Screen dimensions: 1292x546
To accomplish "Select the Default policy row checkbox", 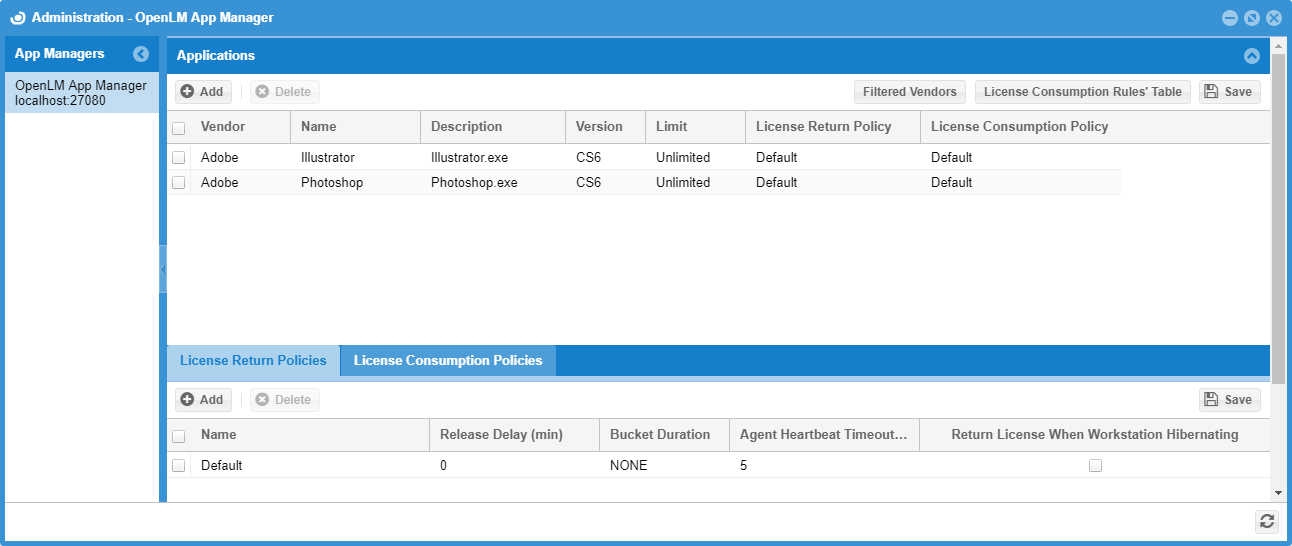I will click(179, 466).
